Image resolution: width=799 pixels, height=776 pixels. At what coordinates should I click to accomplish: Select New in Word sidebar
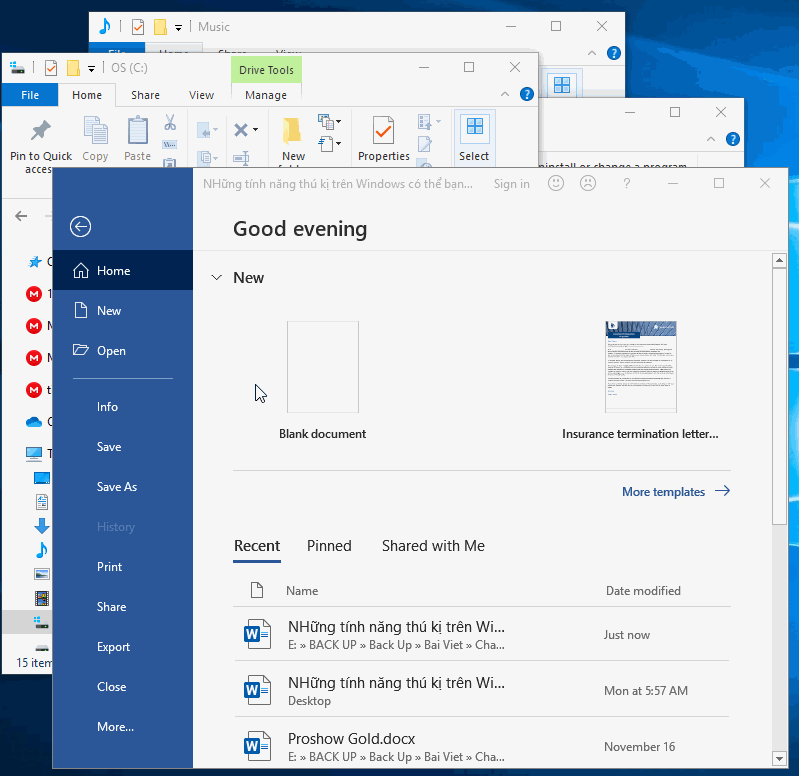pyautogui.click(x=123, y=310)
